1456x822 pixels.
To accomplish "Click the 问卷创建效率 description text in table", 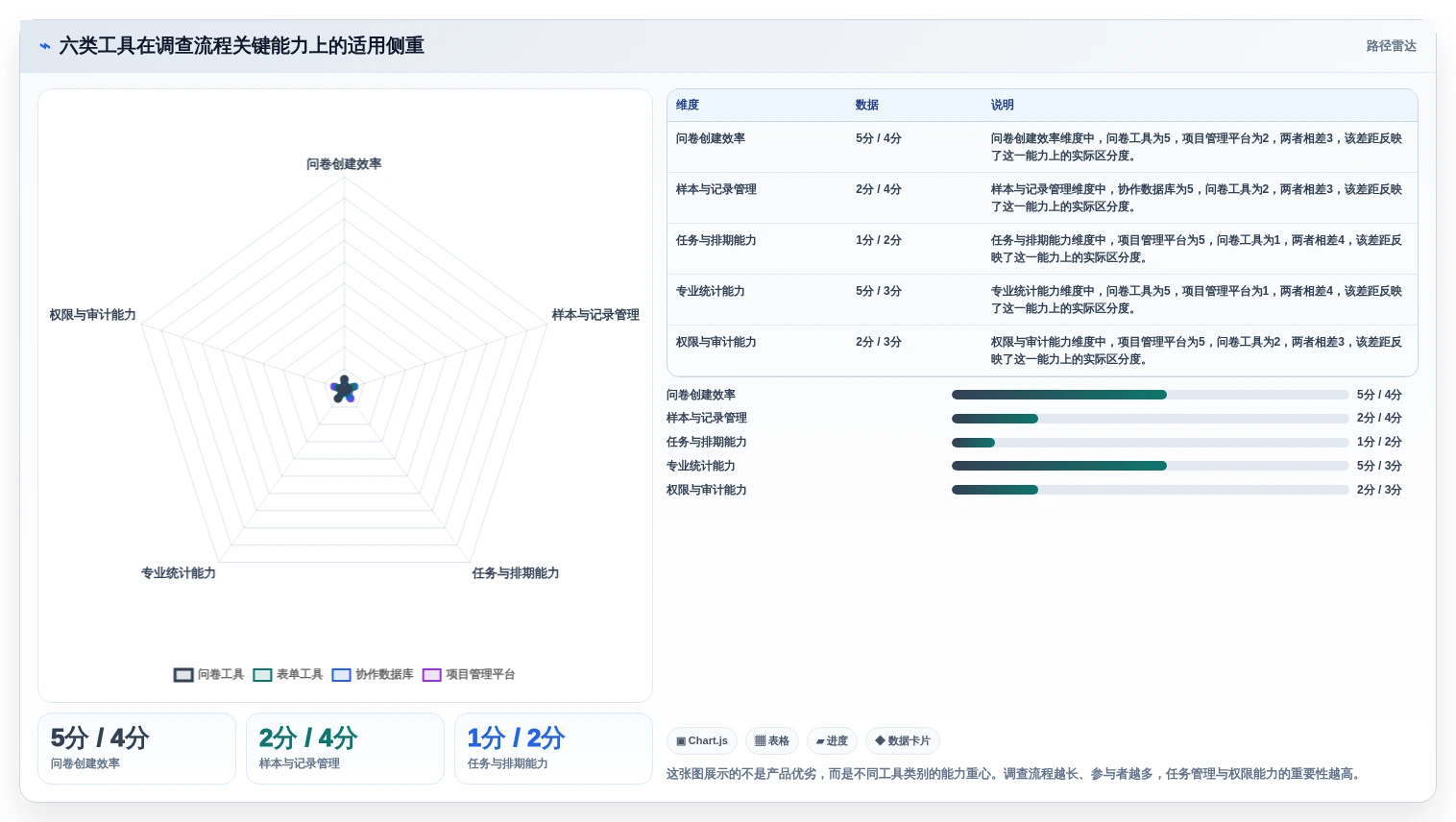I will pyautogui.click(x=1196, y=147).
